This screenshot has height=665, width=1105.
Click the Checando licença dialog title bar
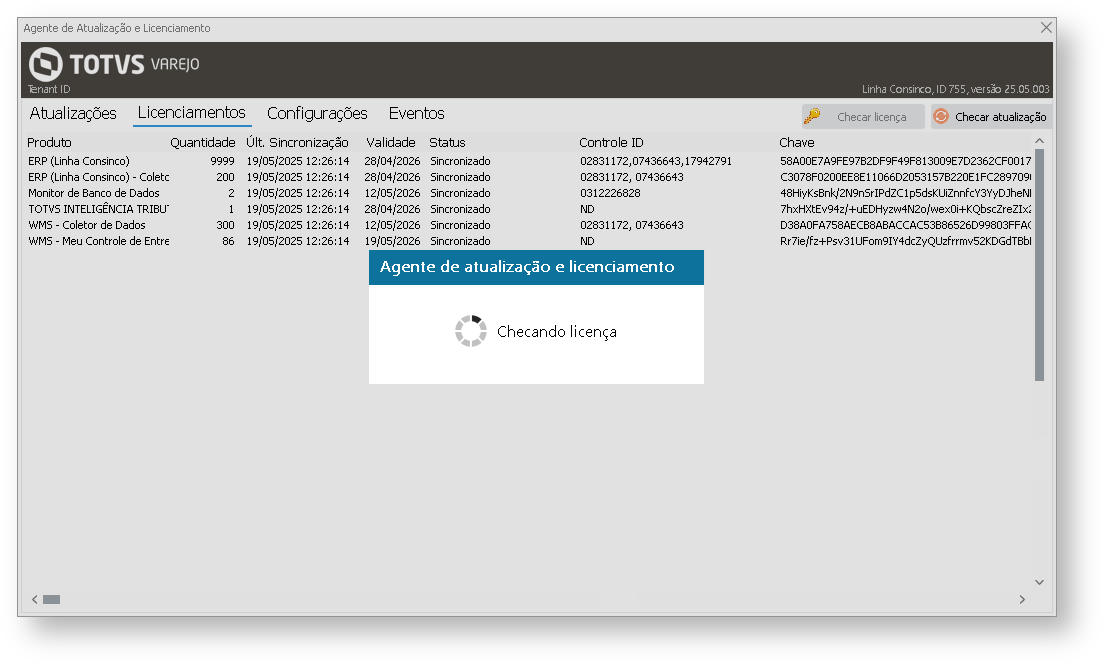pyautogui.click(x=536, y=267)
